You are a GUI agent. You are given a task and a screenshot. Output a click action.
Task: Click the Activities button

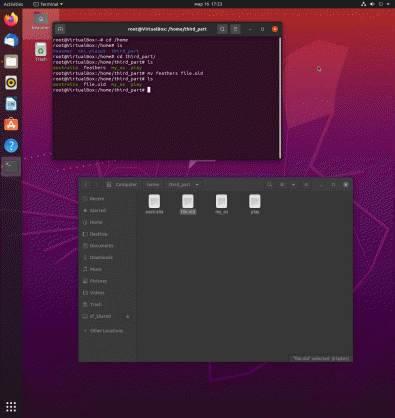(x=13, y=4)
